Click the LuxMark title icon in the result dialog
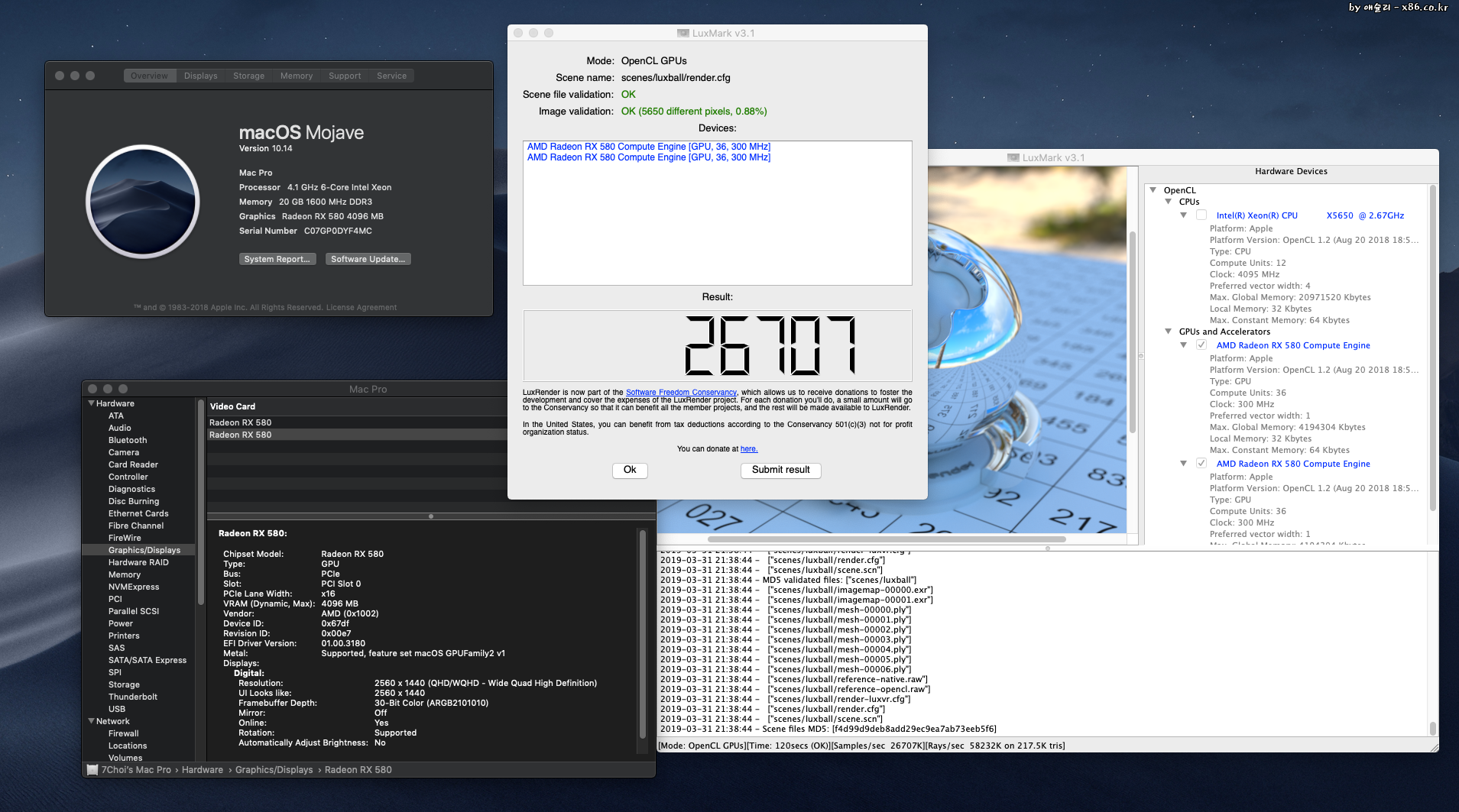 (x=683, y=33)
